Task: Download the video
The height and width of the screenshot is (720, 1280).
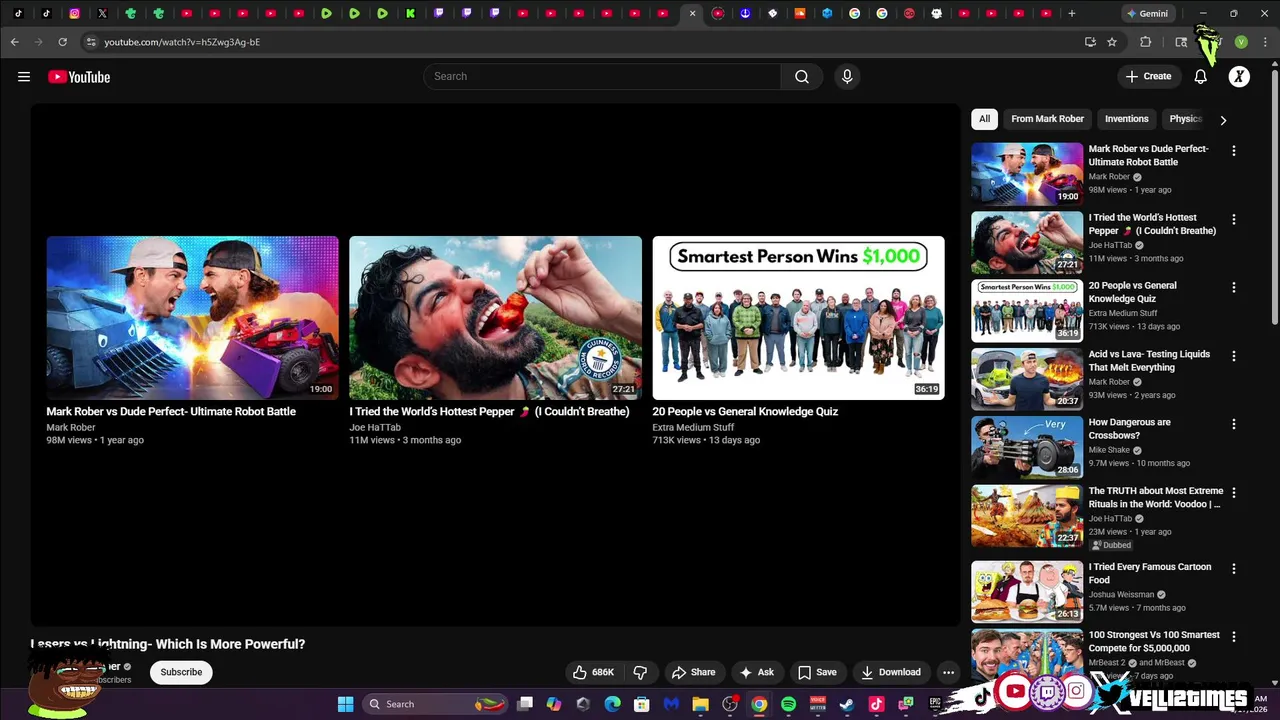Action: click(890, 672)
